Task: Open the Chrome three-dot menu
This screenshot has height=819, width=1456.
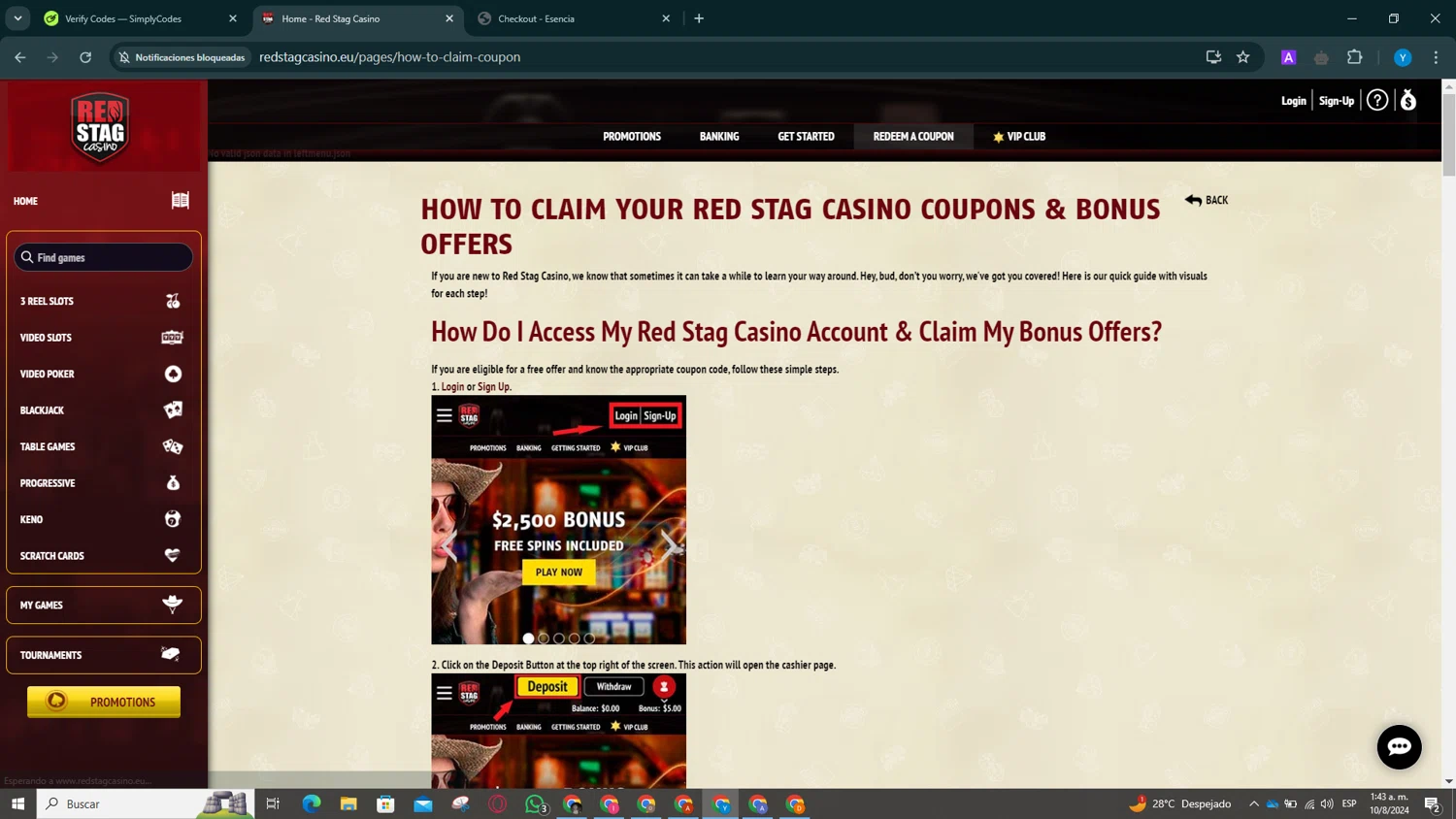Action: pyautogui.click(x=1436, y=57)
